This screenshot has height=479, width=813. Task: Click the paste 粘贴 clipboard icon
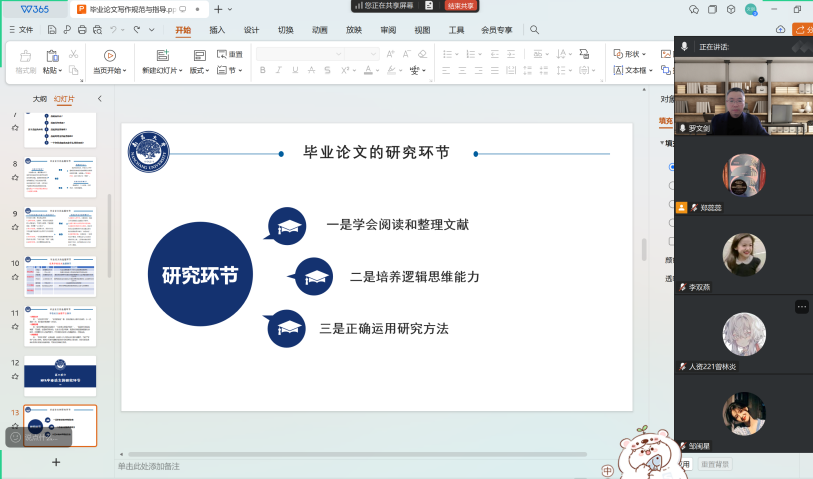coord(50,55)
